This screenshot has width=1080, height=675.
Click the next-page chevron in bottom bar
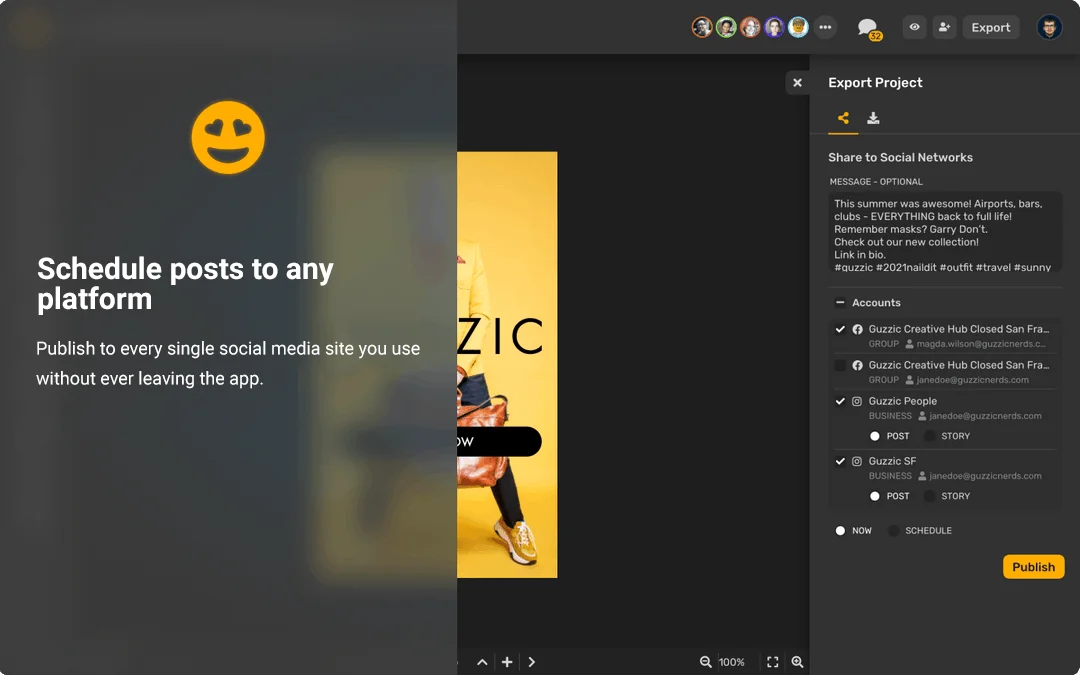532,662
